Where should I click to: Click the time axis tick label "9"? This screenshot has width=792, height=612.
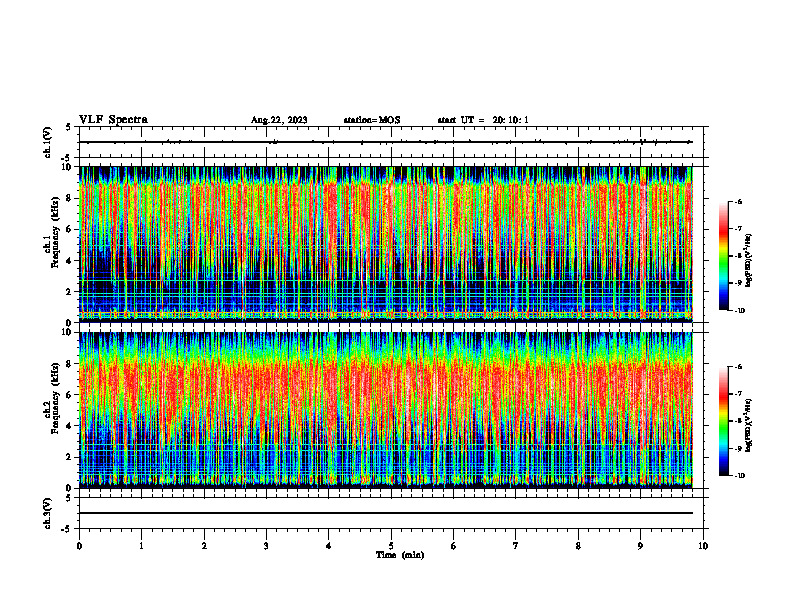click(x=640, y=546)
